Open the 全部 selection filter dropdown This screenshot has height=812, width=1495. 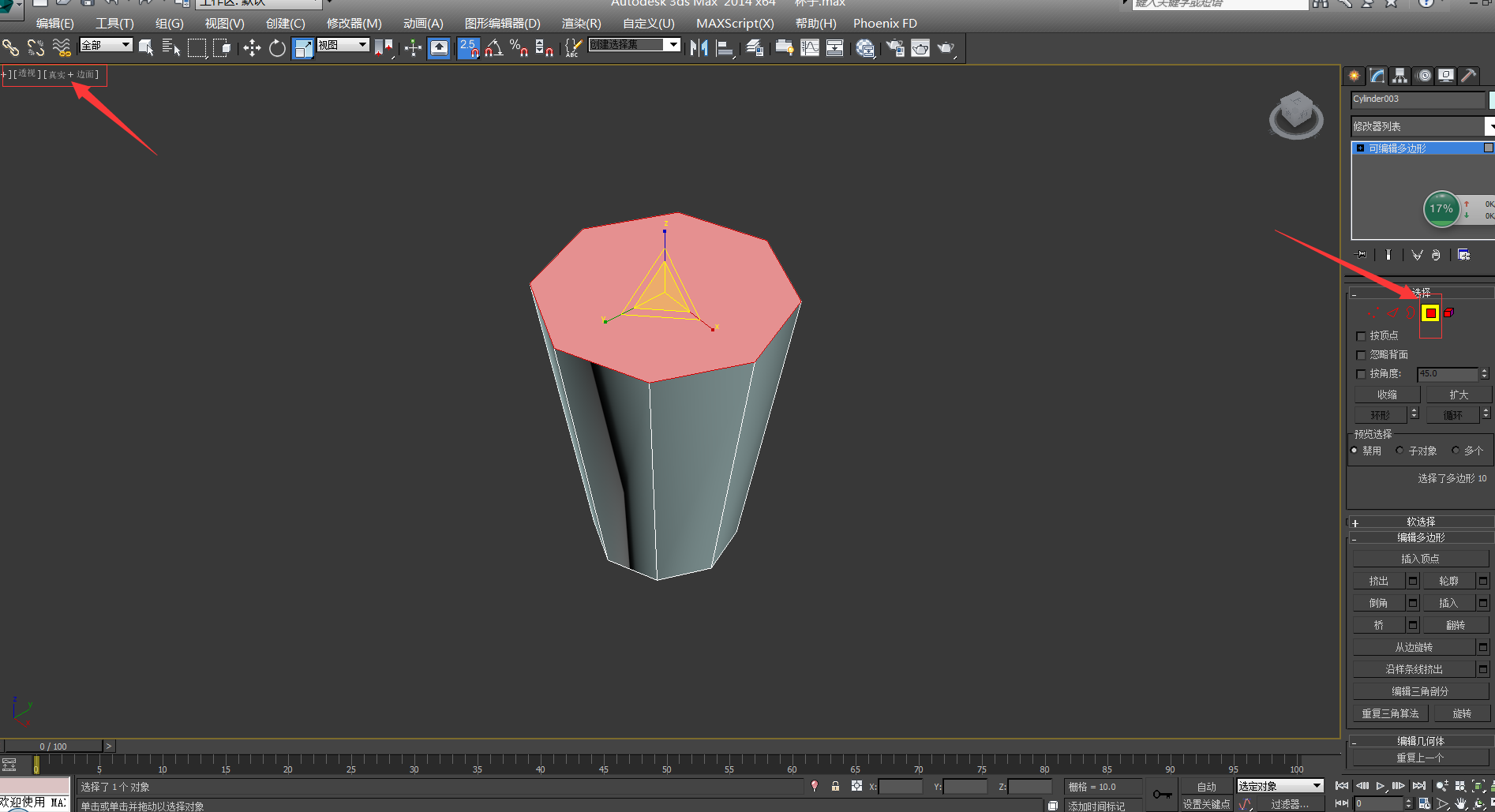pyautogui.click(x=106, y=45)
